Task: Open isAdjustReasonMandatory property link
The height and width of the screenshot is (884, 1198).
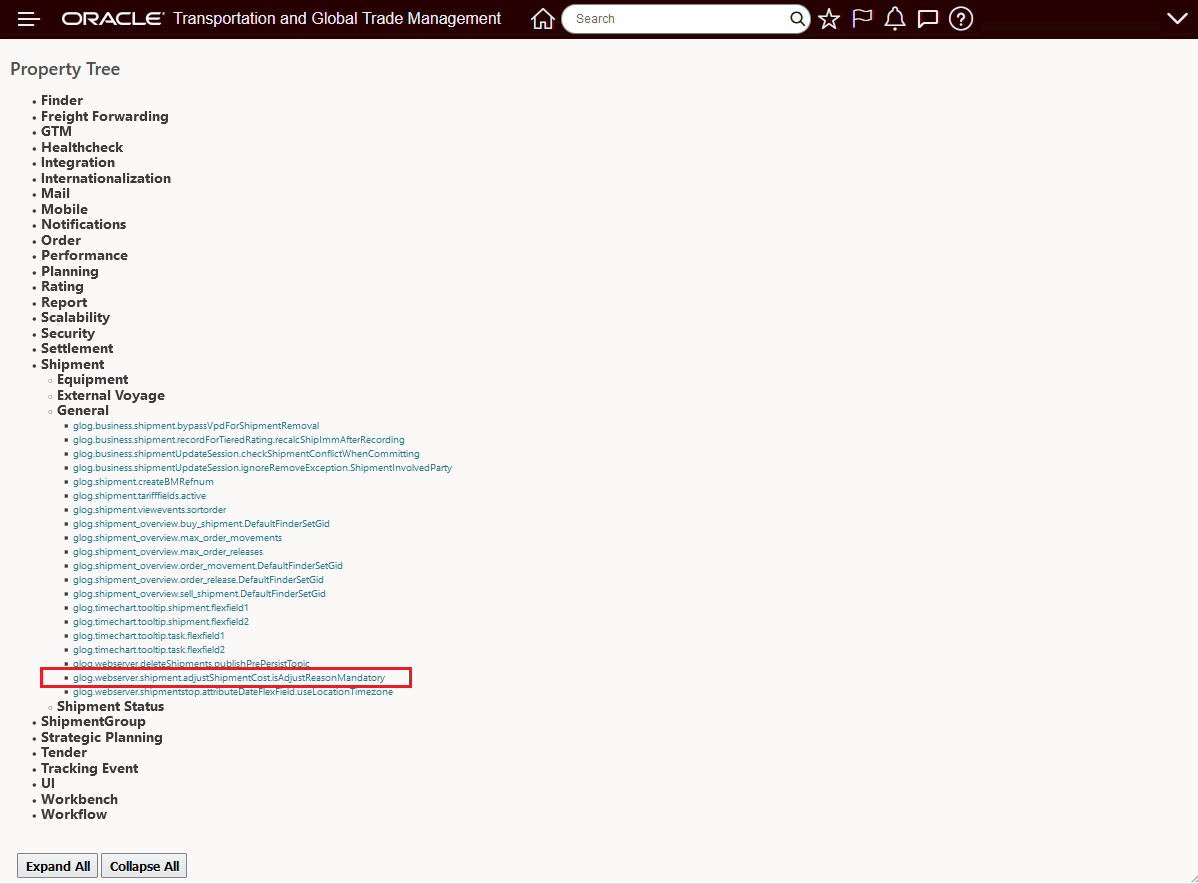Action: tap(229, 678)
